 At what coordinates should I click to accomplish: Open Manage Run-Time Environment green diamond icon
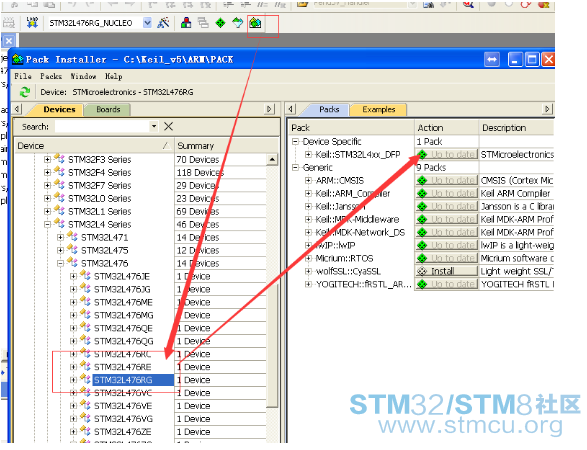click(x=220, y=23)
